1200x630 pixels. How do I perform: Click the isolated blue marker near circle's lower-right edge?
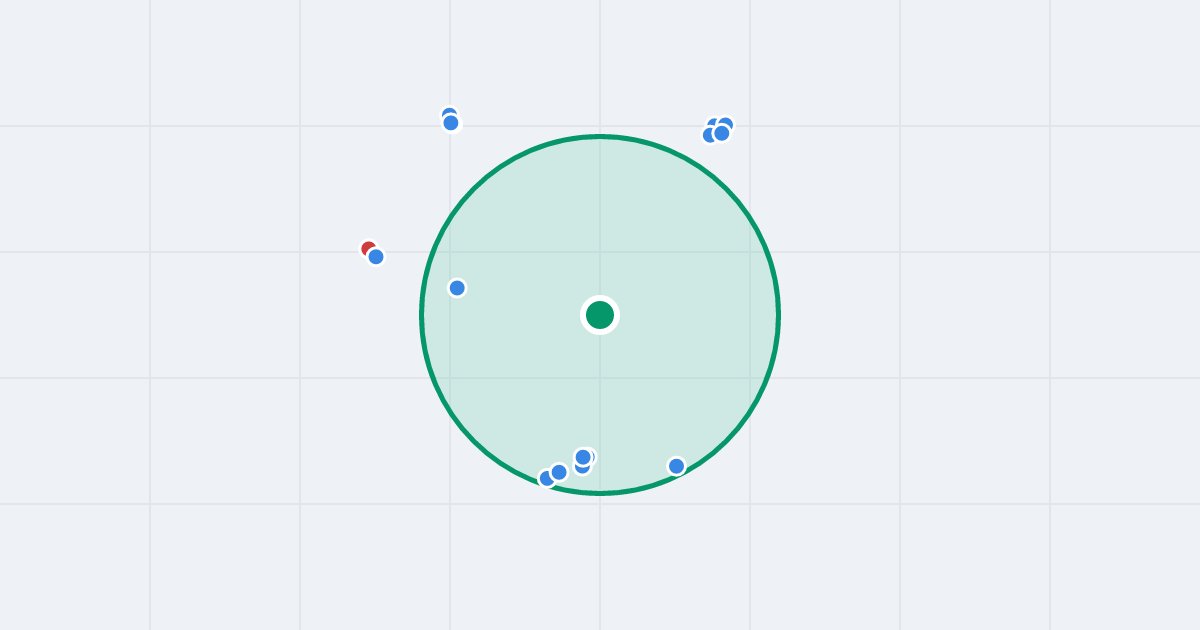(x=677, y=466)
